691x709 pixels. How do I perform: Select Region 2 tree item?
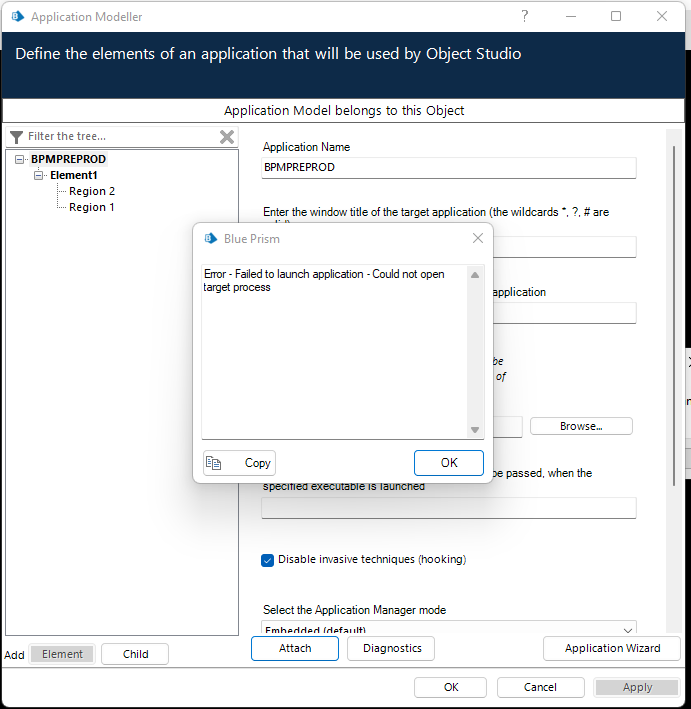pos(92,191)
